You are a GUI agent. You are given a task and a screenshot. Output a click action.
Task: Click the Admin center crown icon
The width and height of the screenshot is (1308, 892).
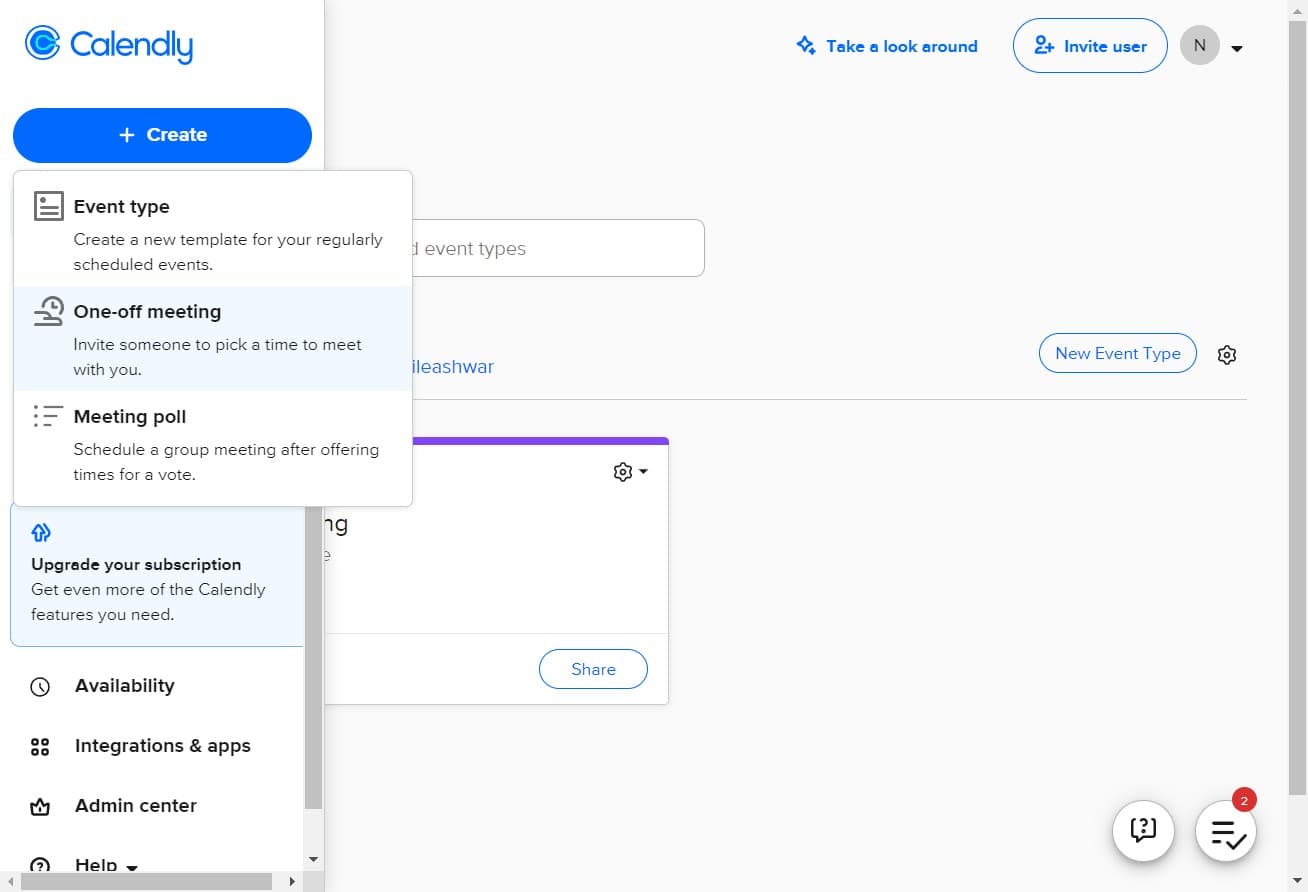40,806
